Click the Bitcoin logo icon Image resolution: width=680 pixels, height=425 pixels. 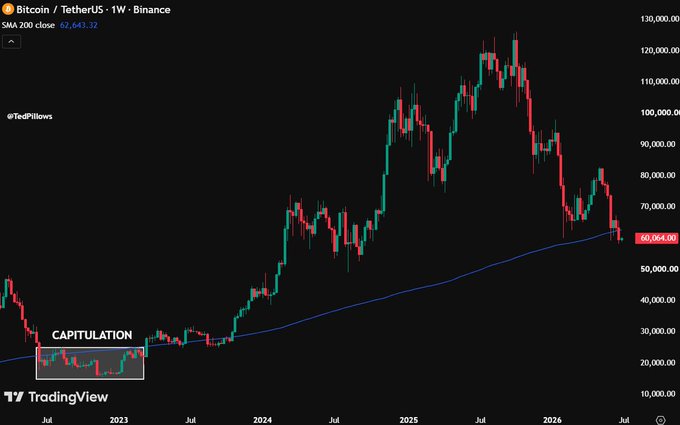pos(8,9)
